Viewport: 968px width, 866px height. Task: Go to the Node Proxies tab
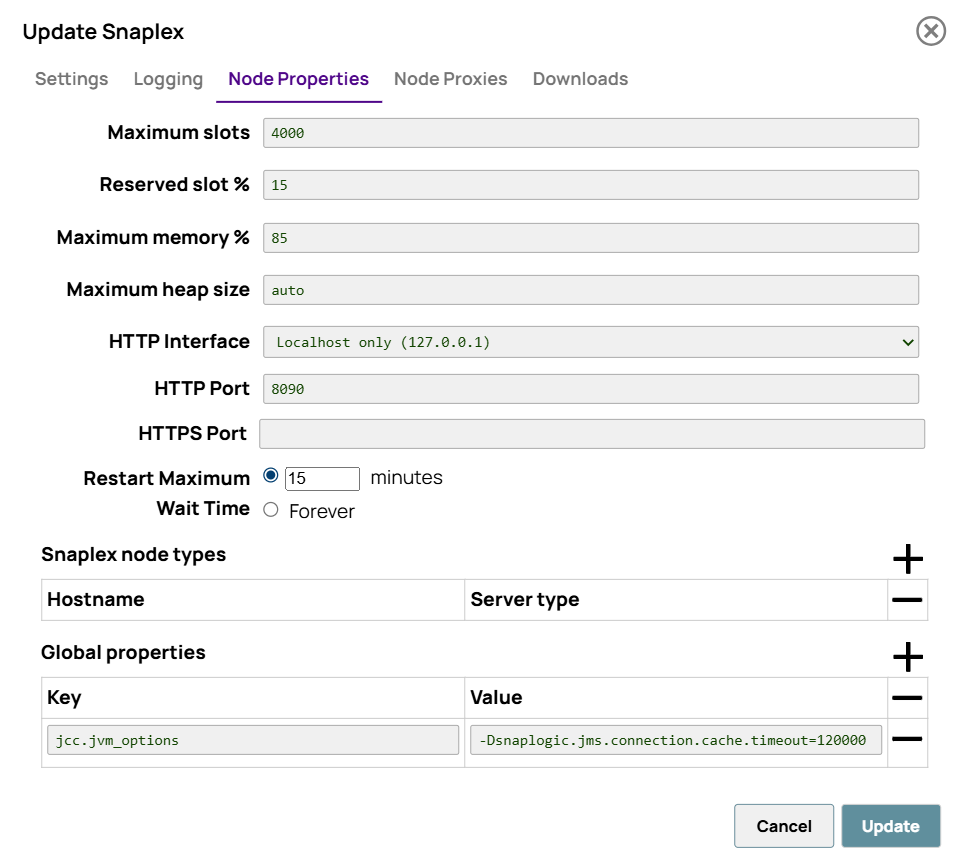click(450, 79)
